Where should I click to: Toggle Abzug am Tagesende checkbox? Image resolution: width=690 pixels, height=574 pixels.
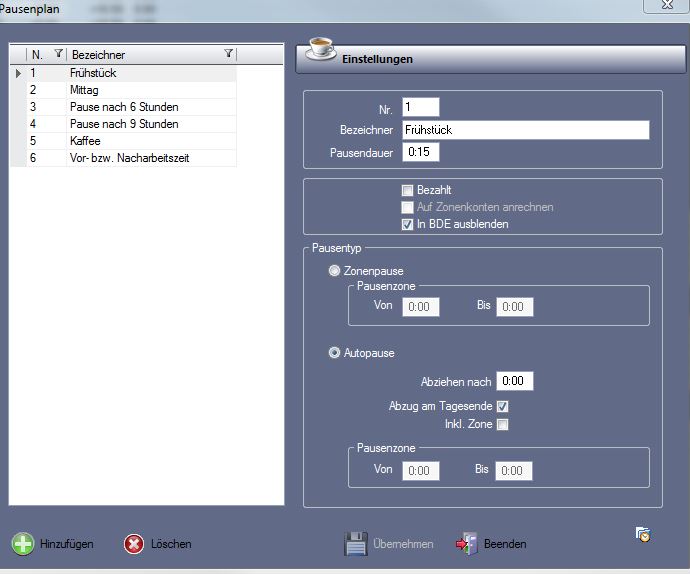click(503, 406)
